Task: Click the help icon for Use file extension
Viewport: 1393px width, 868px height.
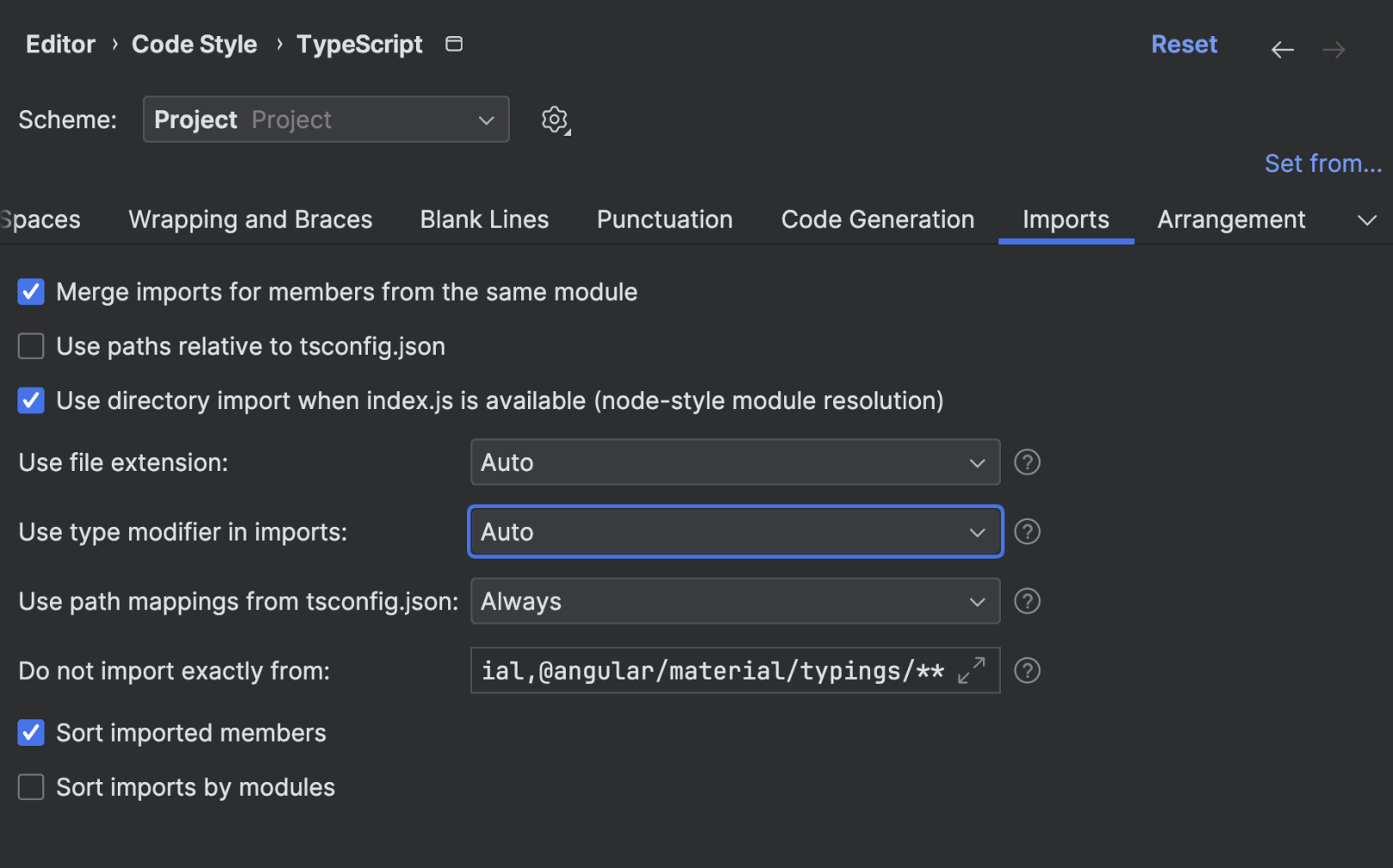Action: [x=1027, y=462]
